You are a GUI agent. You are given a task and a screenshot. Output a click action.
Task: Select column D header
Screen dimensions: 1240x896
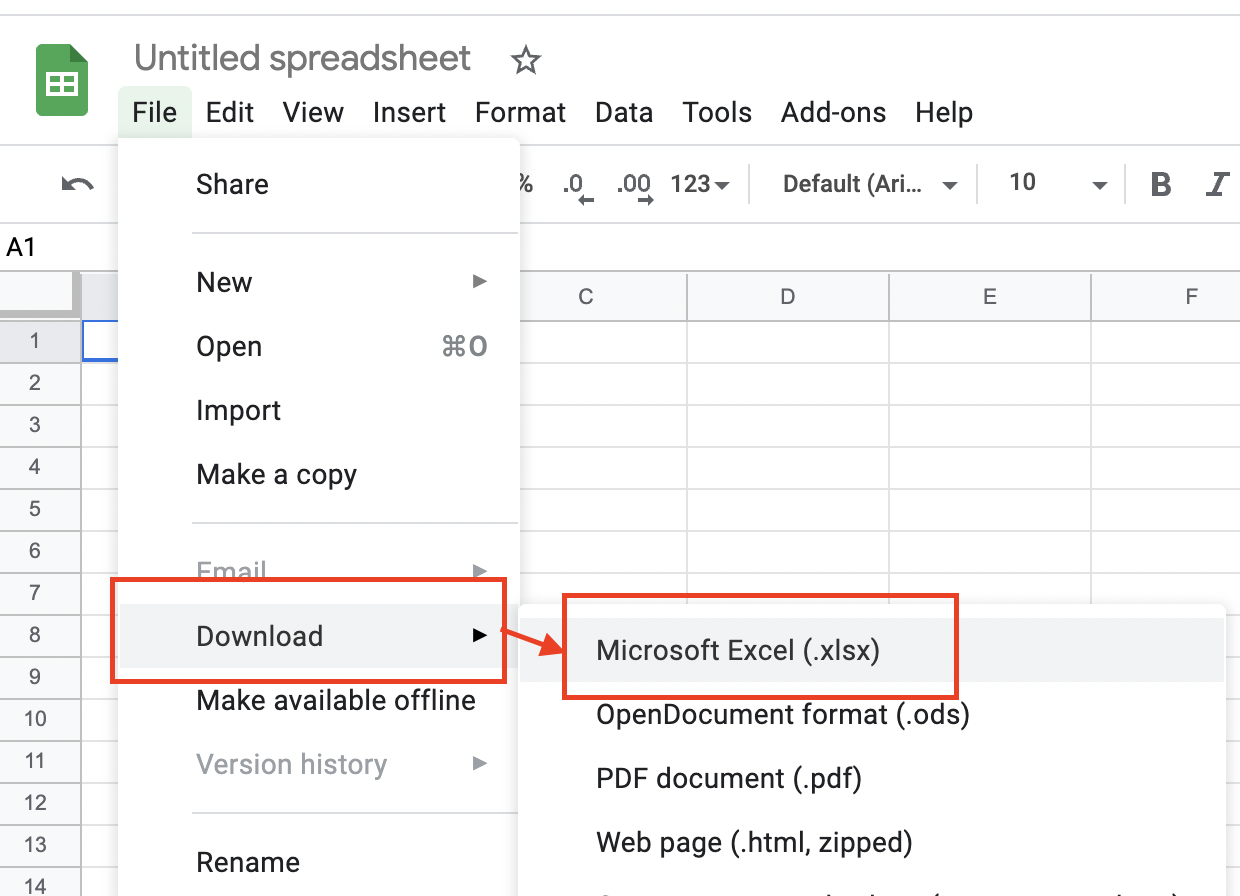788,296
